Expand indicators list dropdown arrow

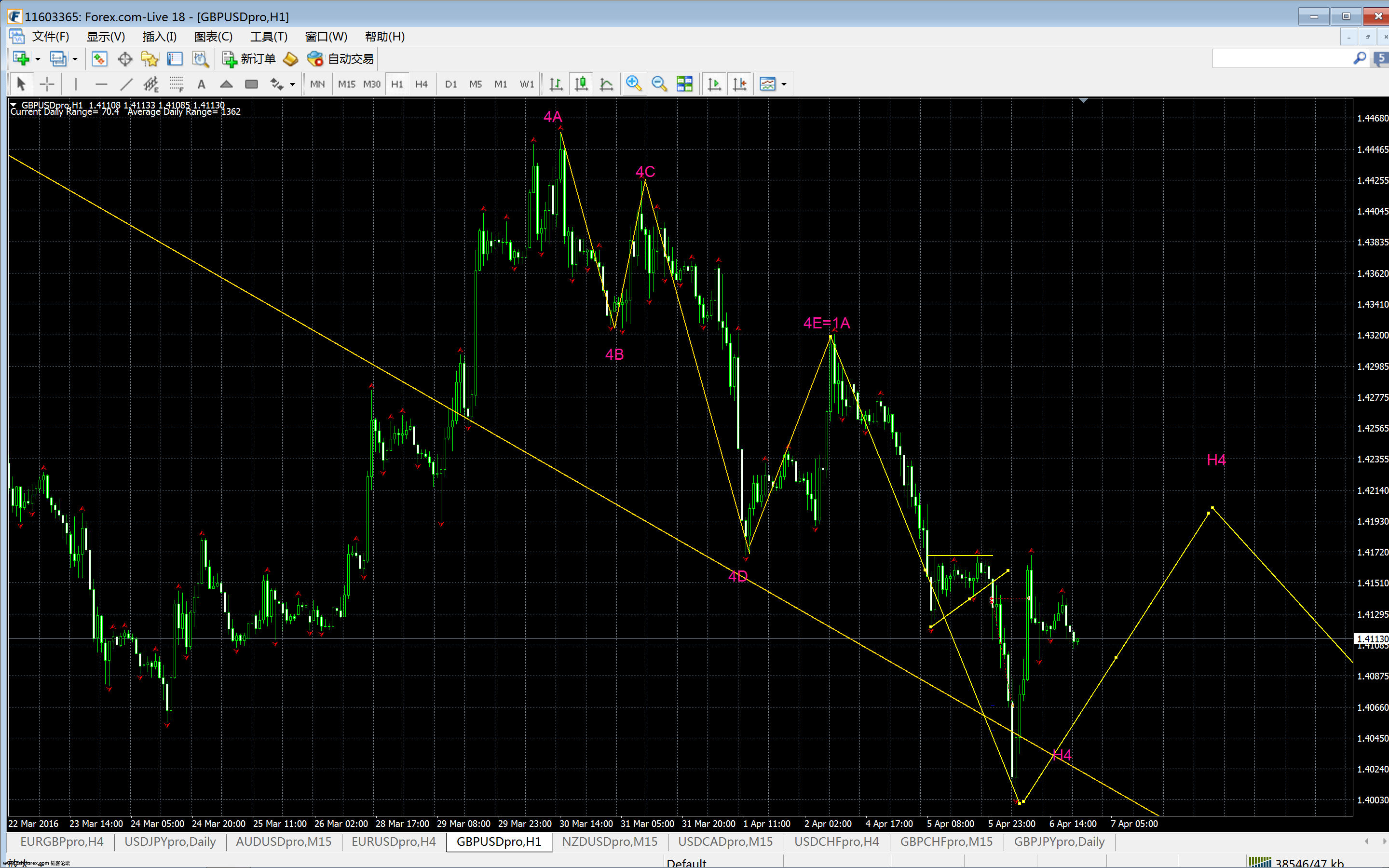(x=784, y=84)
